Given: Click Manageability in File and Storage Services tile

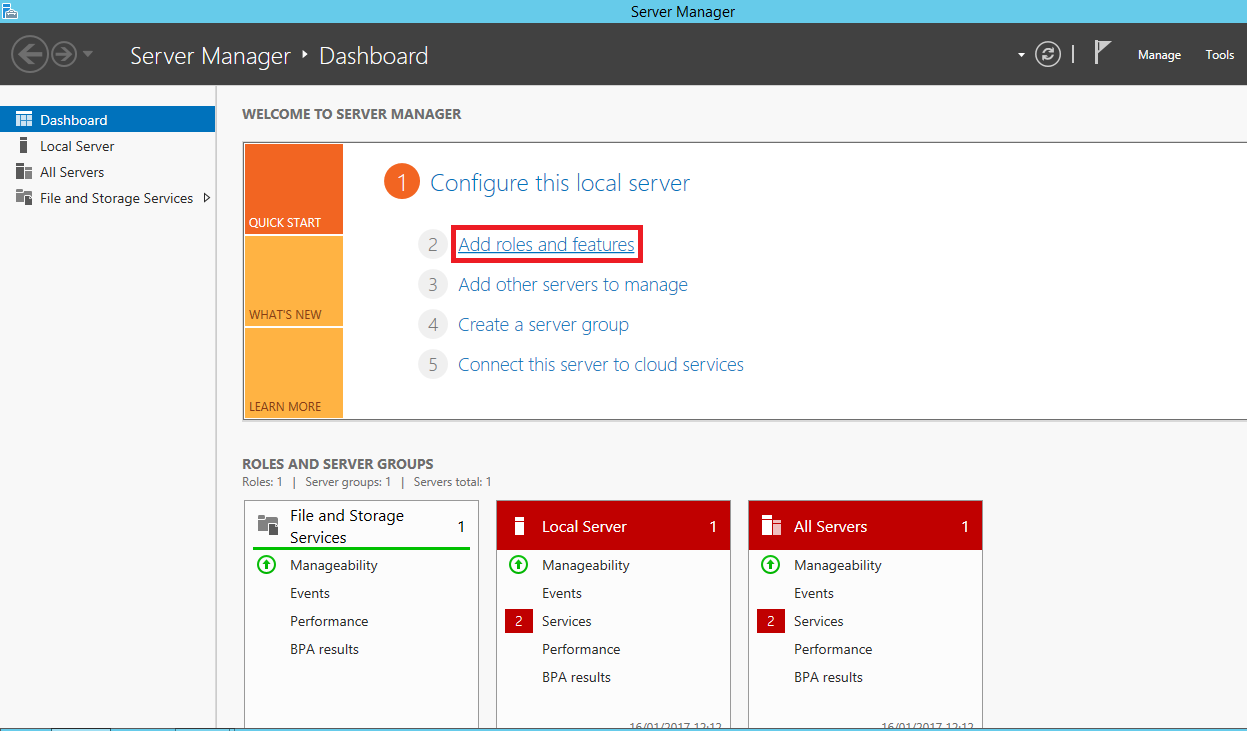Looking at the screenshot, I should [x=334, y=565].
